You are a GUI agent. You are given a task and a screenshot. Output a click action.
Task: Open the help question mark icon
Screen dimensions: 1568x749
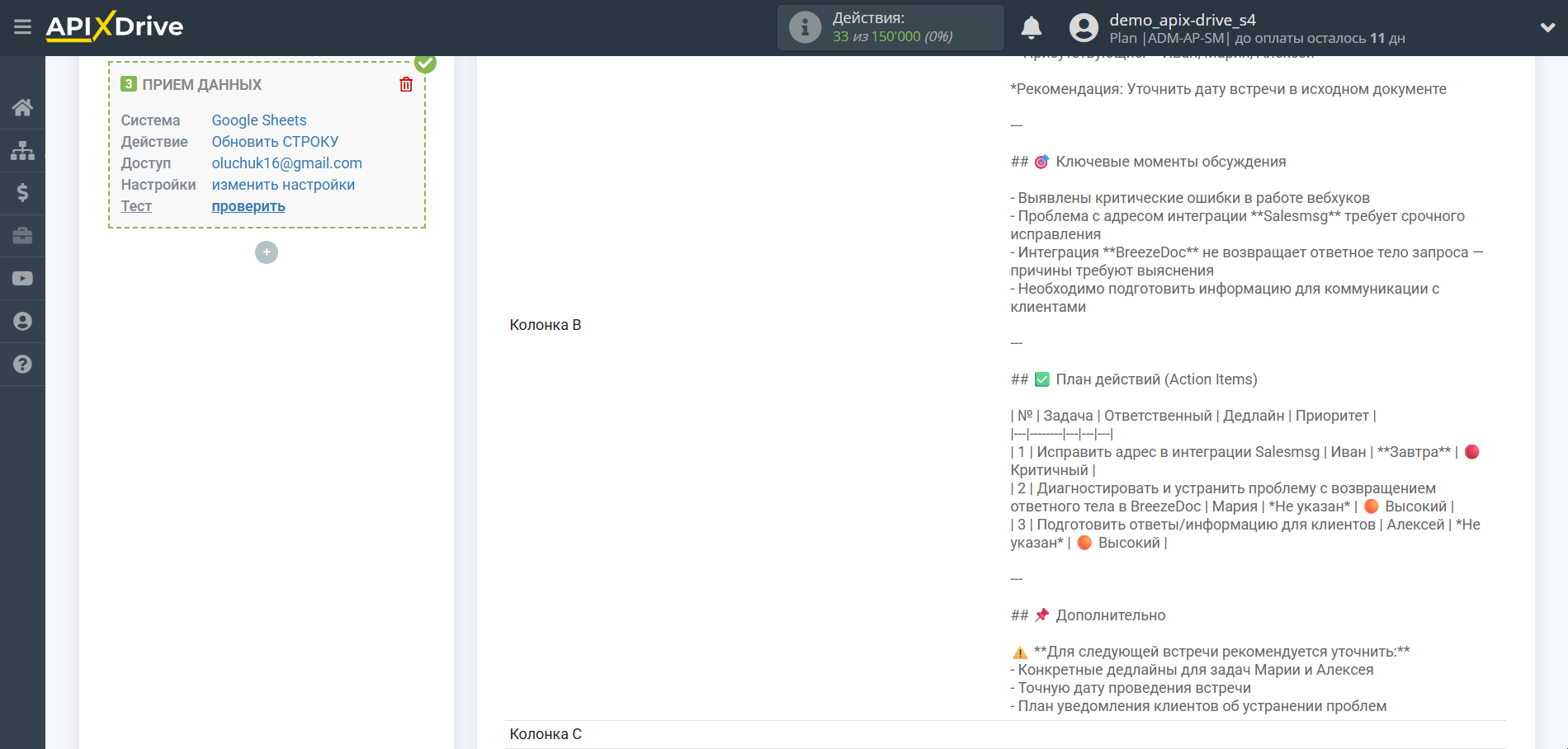click(x=22, y=365)
